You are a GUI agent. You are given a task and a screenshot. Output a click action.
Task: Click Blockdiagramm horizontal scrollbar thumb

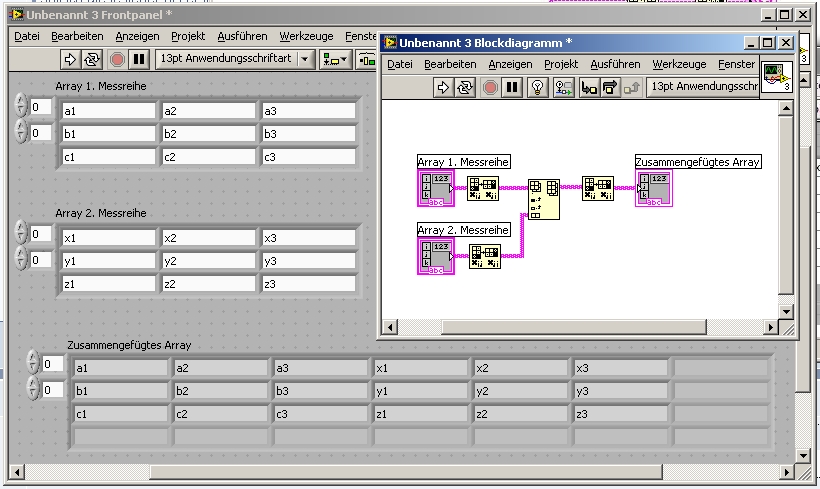tap(574, 327)
